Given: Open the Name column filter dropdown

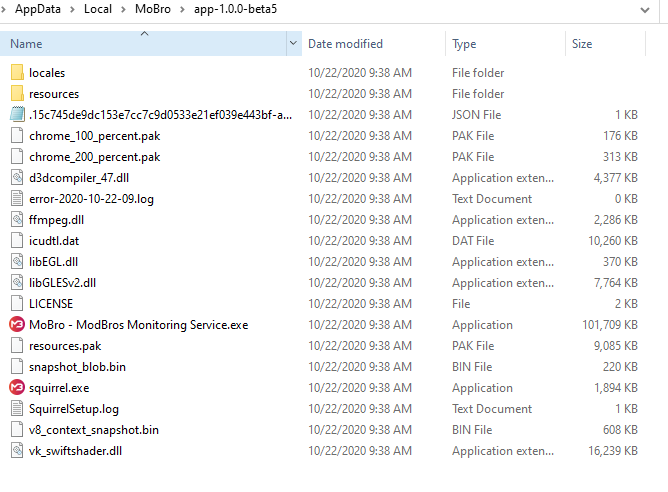Looking at the screenshot, I should click(293, 43).
